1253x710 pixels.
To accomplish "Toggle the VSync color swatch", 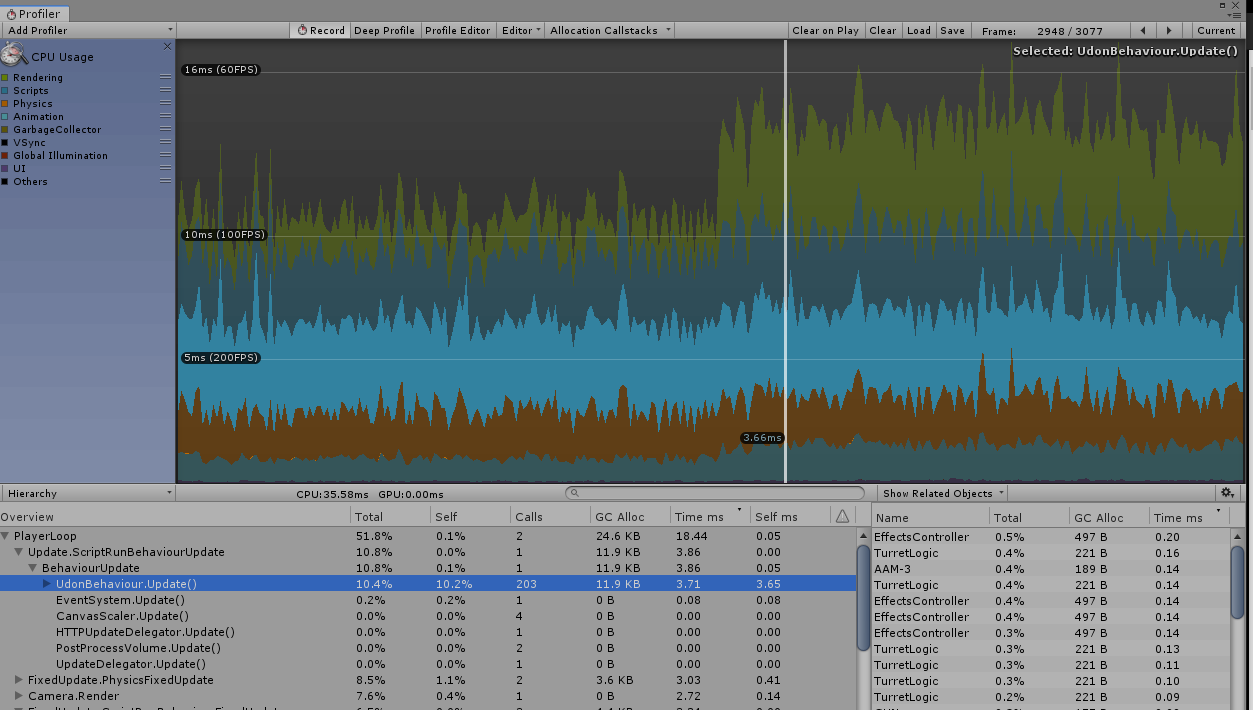I will click(x=5, y=142).
